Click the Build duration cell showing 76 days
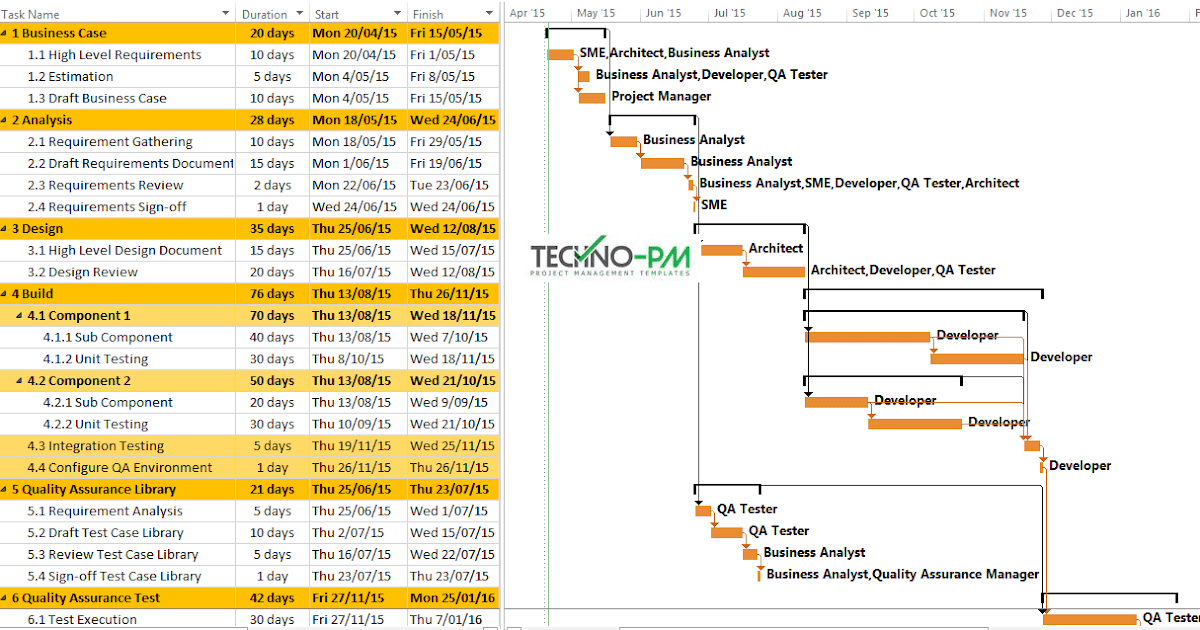The width and height of the screenshot is (1200, 630). (x=272, y=293)
